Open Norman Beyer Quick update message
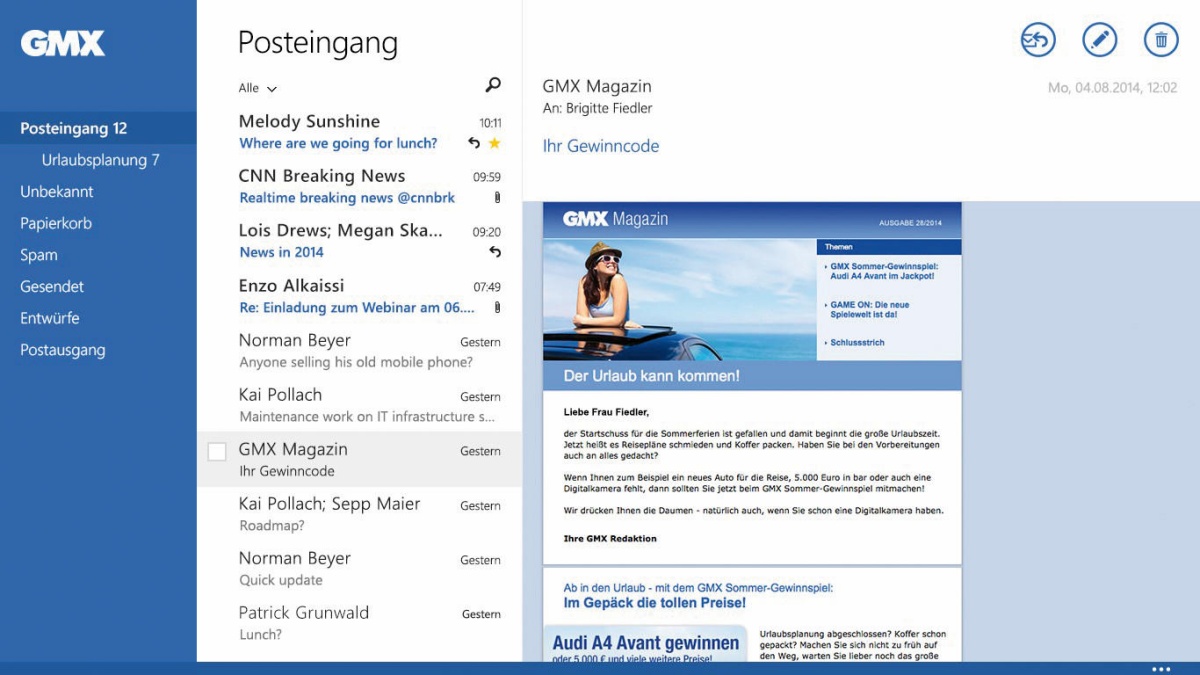This screenshot has height=675, width=1200. pos(359,568)
